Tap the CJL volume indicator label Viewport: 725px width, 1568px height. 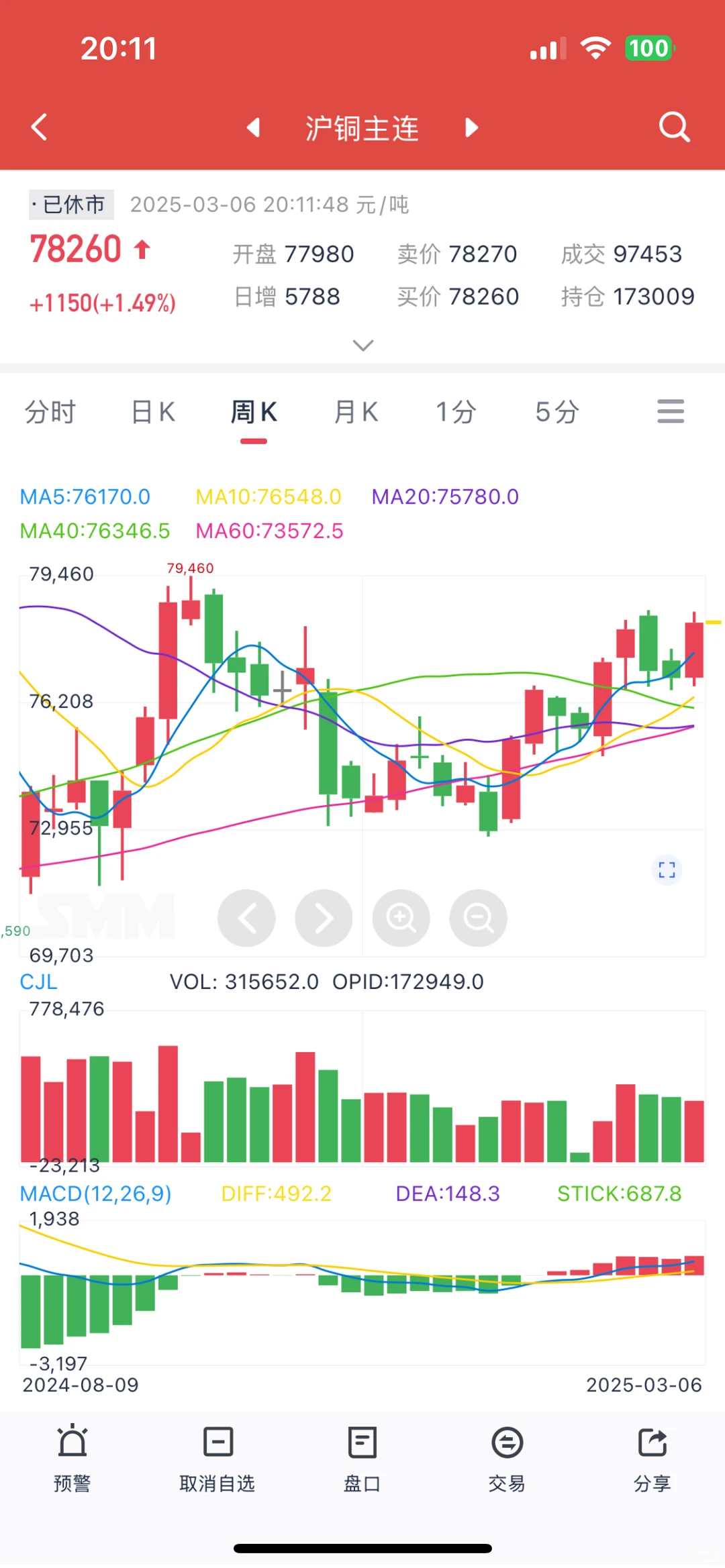pyautogui.click(x=39, y=982)
